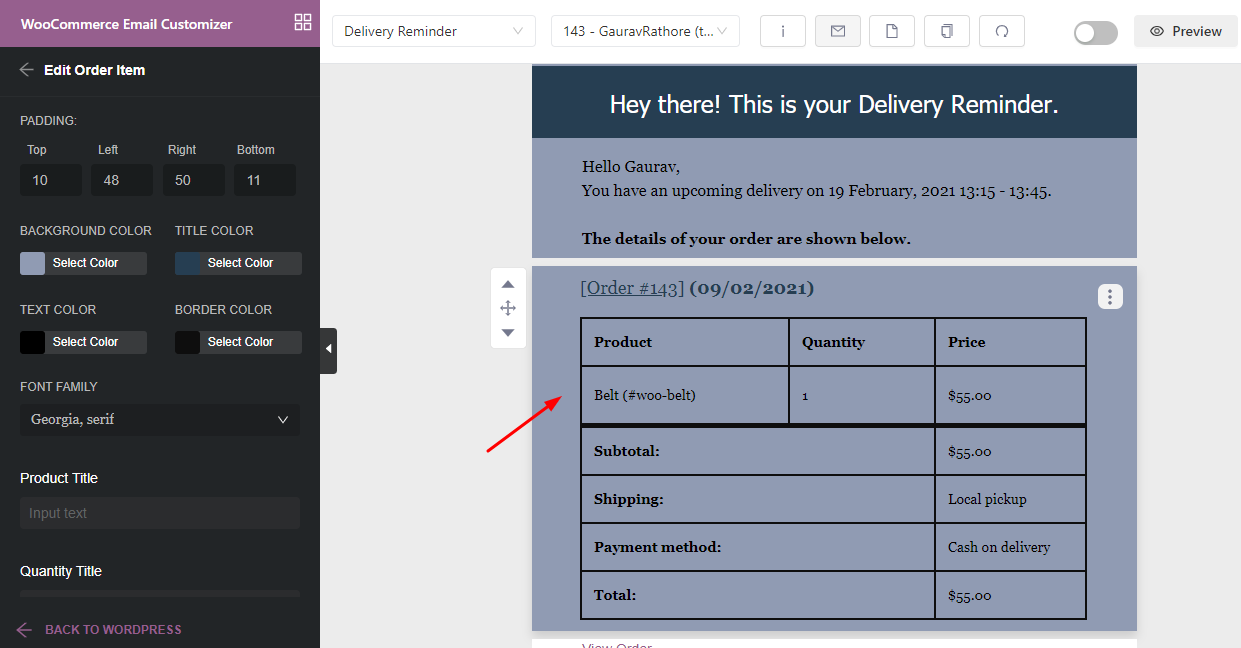Click the Shipping label row
1241x648 pixels.
758,499
